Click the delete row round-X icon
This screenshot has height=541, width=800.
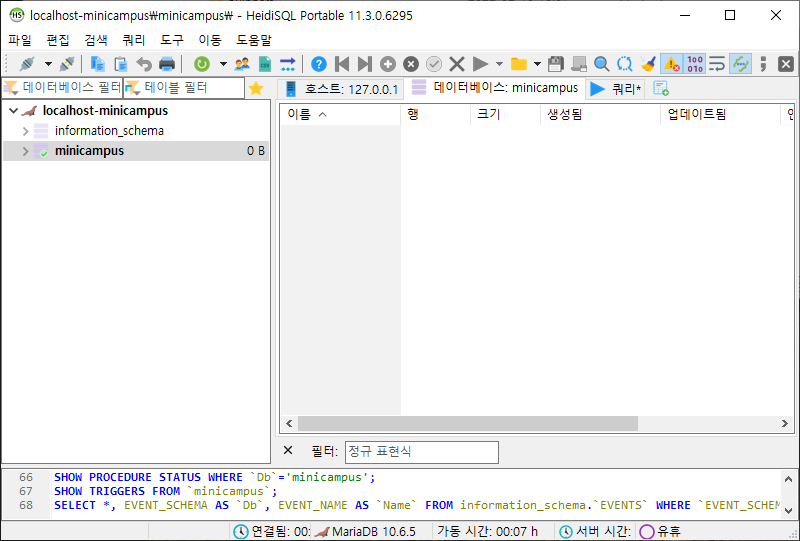click(411, 64)
